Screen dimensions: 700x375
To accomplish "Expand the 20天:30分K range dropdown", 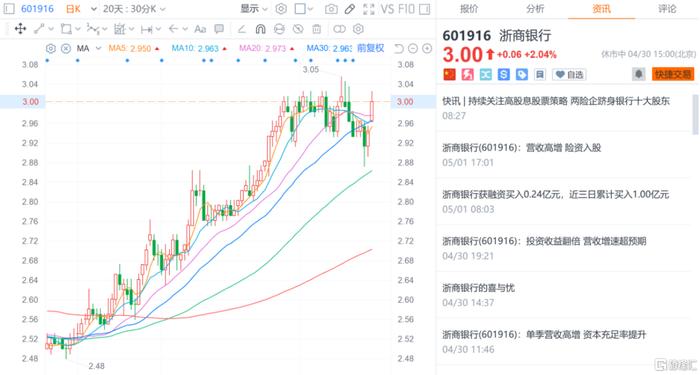I will click(134, 9).
